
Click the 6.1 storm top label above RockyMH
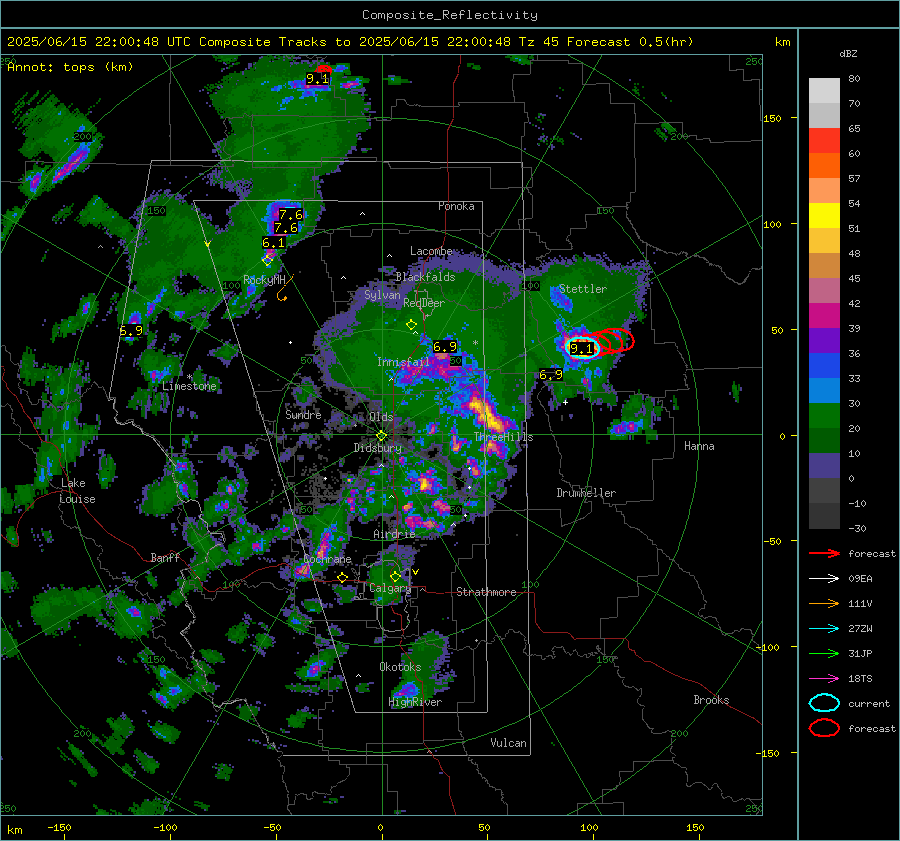pyautogui.click(x=273, y=243)
